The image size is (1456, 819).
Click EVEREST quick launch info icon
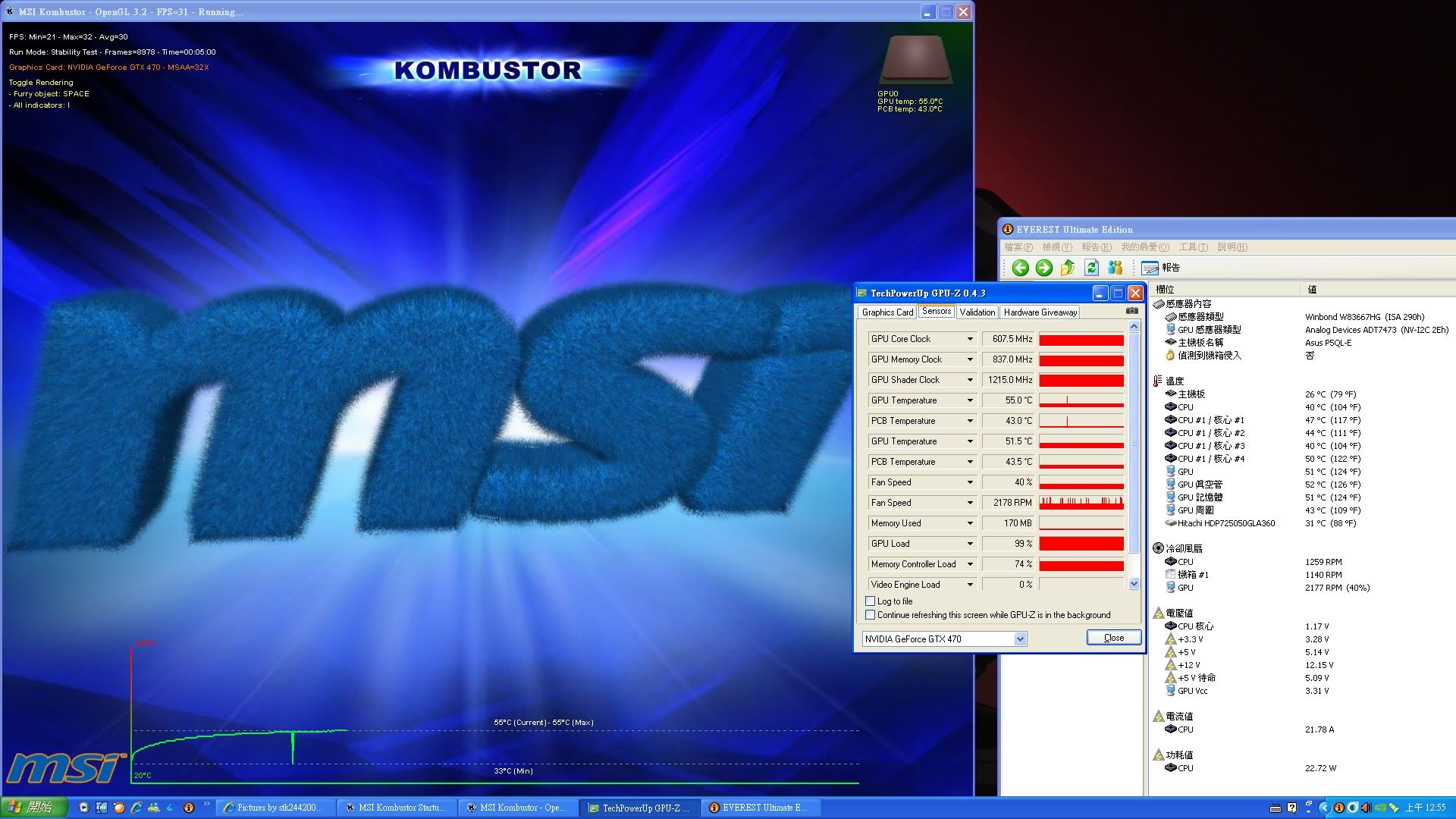coord(189,808)
